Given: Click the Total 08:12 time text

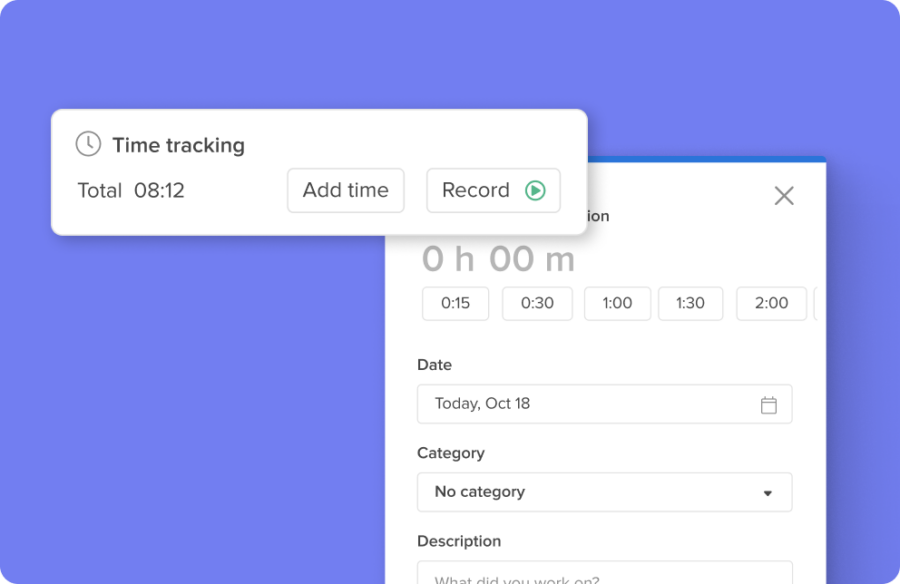Looking at the screenshot, I should pos(132,190).
